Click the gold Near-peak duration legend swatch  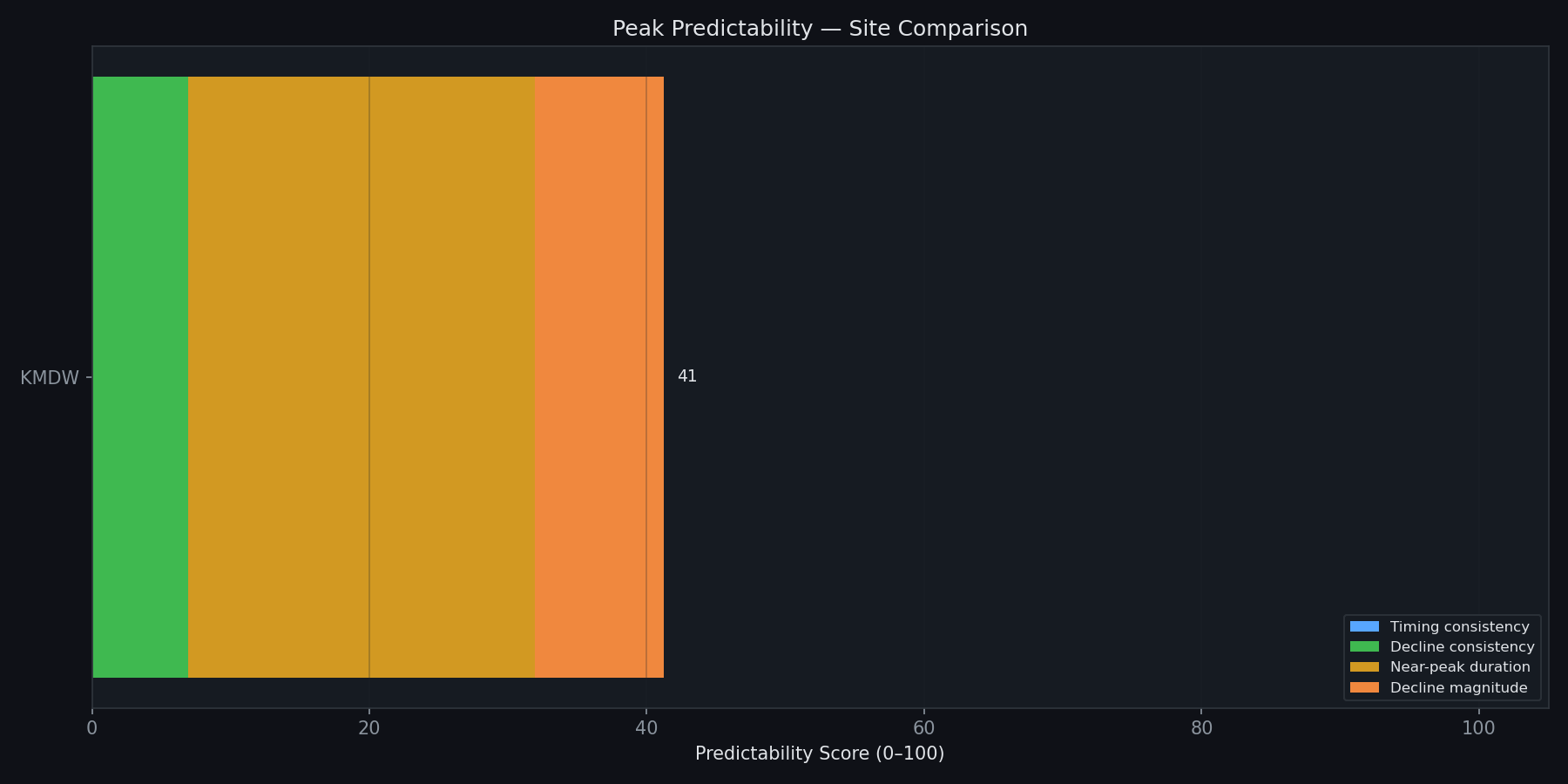tap(1364, 667)
